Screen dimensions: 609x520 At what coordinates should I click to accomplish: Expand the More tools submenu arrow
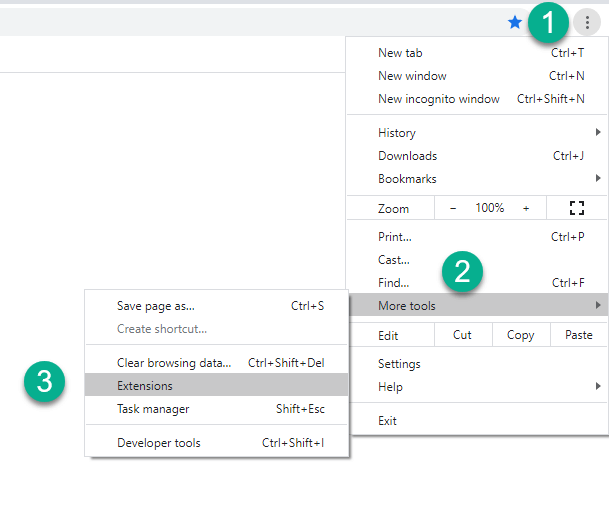tap(598, 305)
